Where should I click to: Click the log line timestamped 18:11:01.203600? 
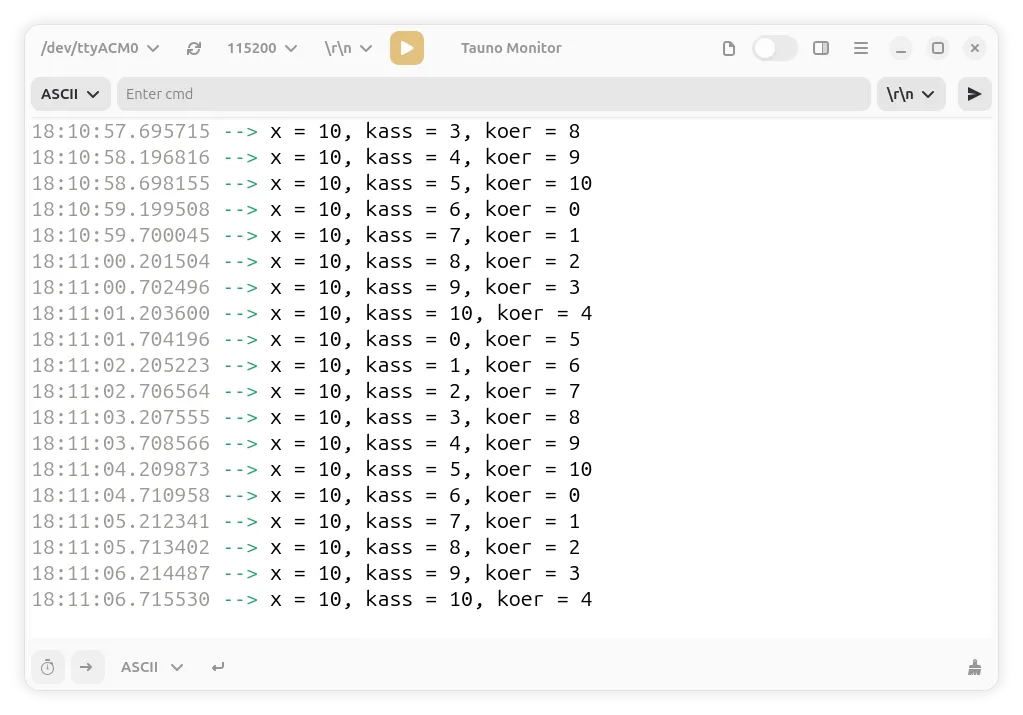tap(312, 313)
